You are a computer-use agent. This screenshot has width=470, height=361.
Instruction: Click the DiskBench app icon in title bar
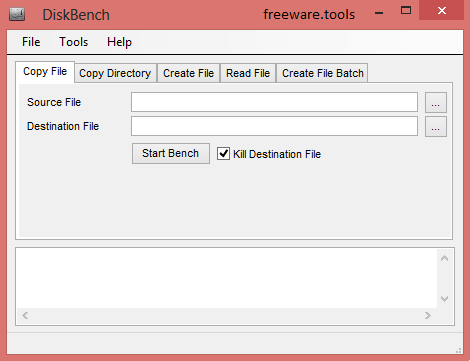17,14
